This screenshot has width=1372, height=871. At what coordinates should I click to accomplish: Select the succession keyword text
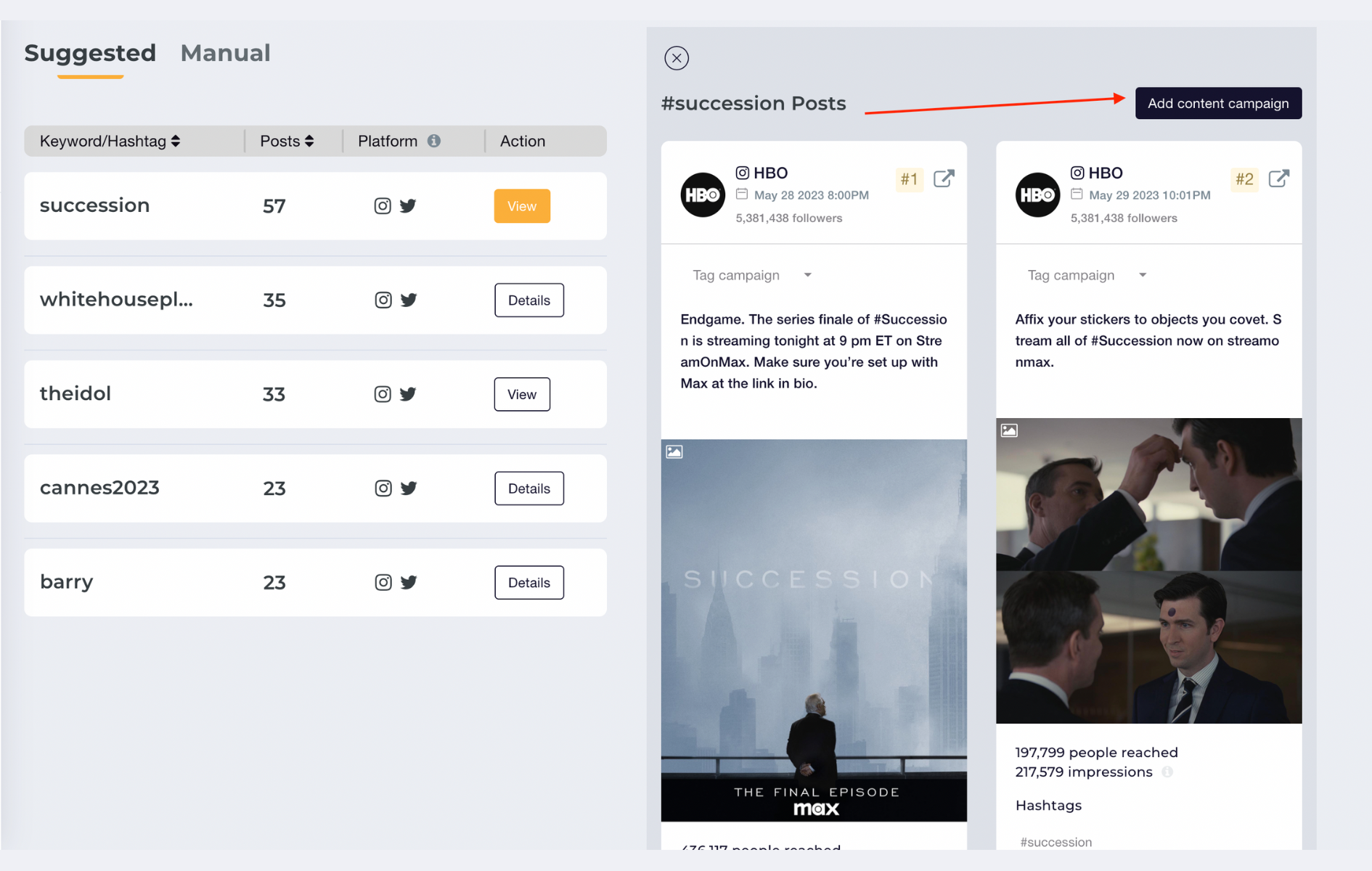[94, 205]
